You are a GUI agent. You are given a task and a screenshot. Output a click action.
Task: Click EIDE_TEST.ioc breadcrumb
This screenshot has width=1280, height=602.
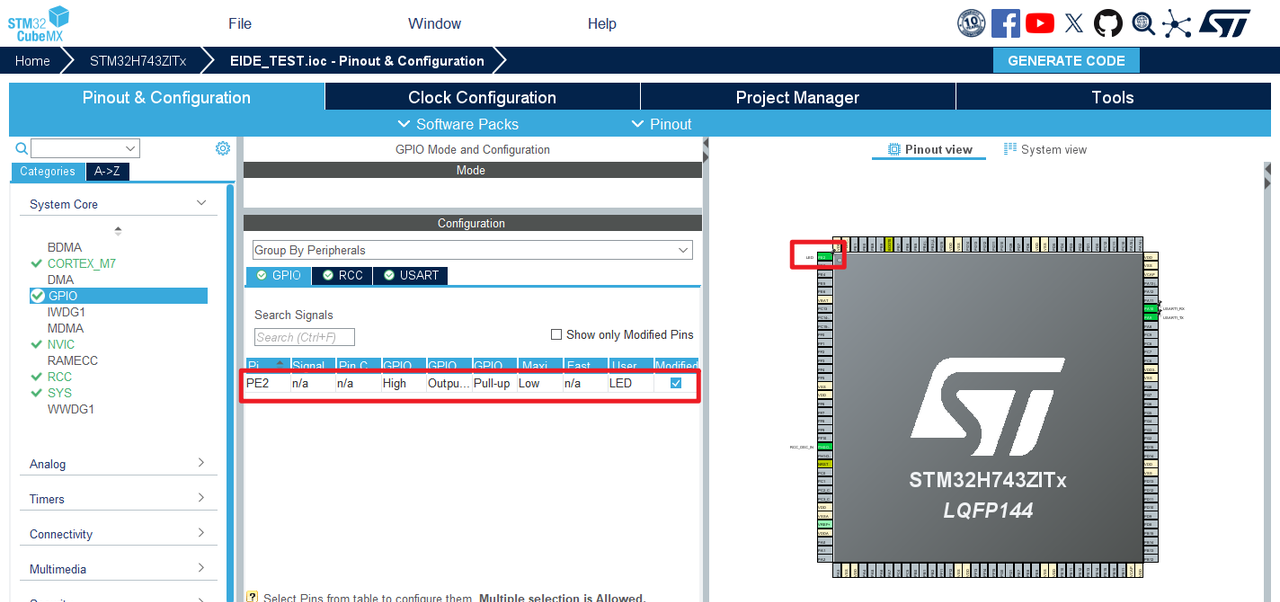[357, 61]
